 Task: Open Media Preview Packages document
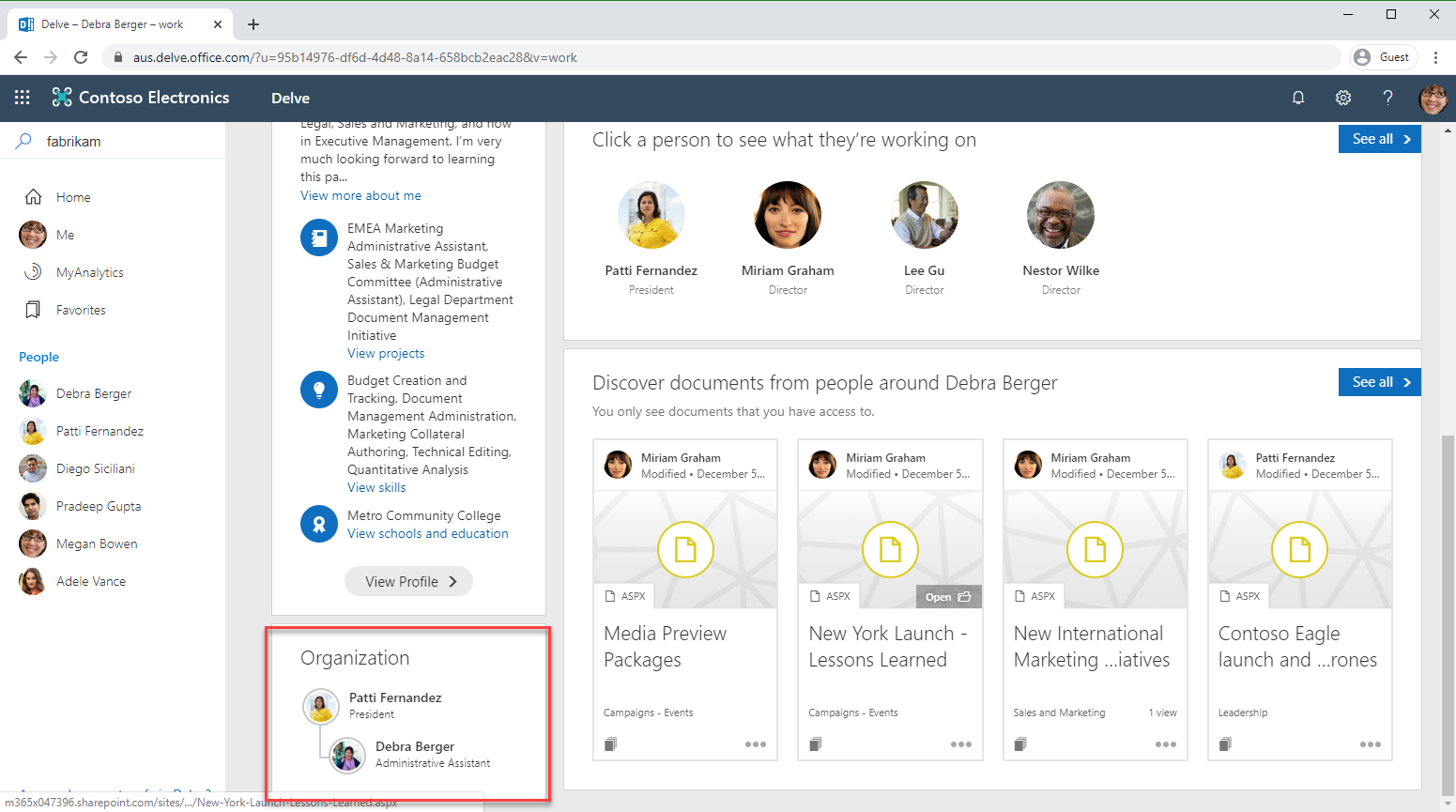(x=666, y=647)
